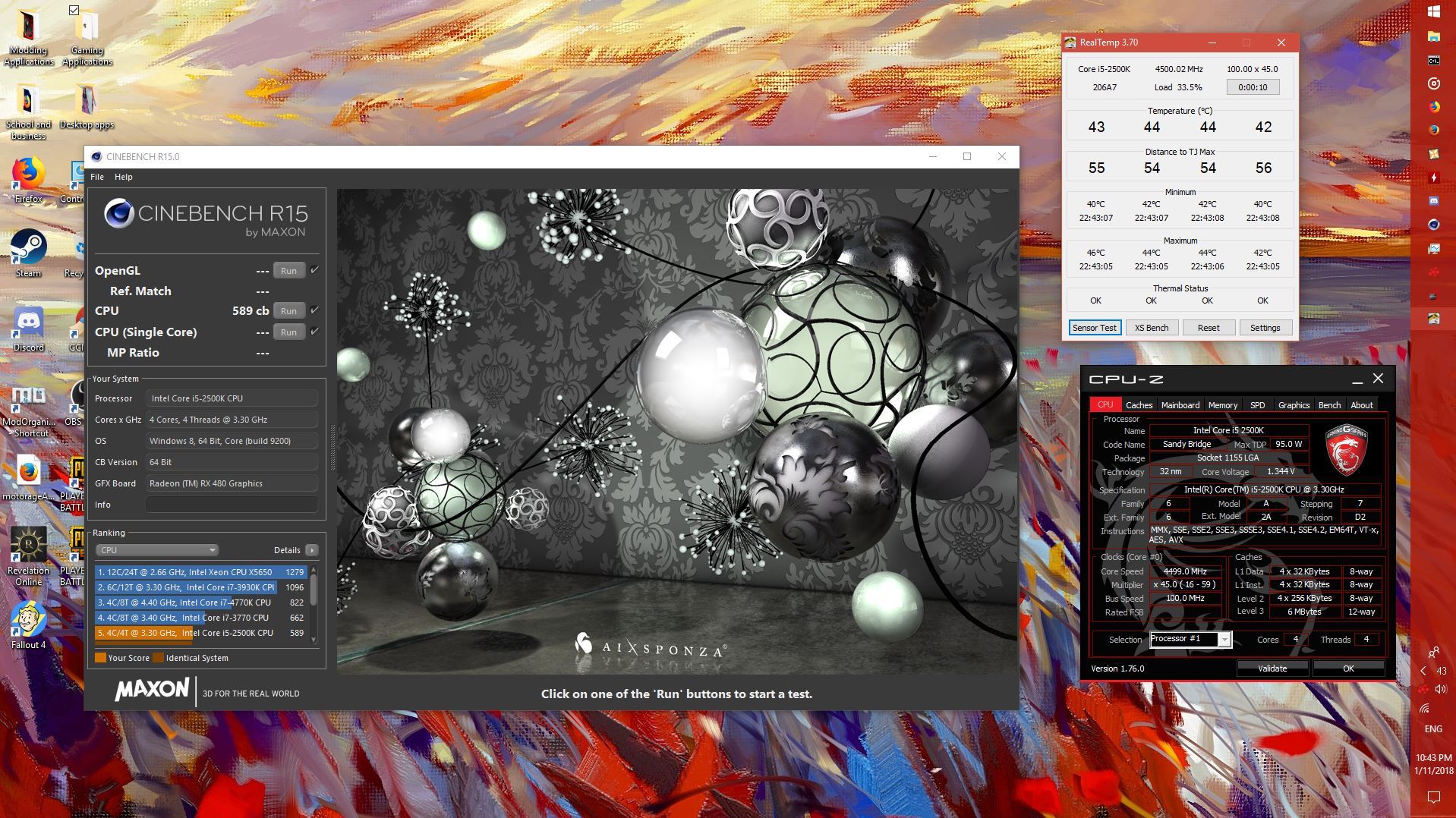Click Sensor Test in RealTemp
Image resolution: width=1456 pixels, height=818 pixels.
[x=1095, y=328]
